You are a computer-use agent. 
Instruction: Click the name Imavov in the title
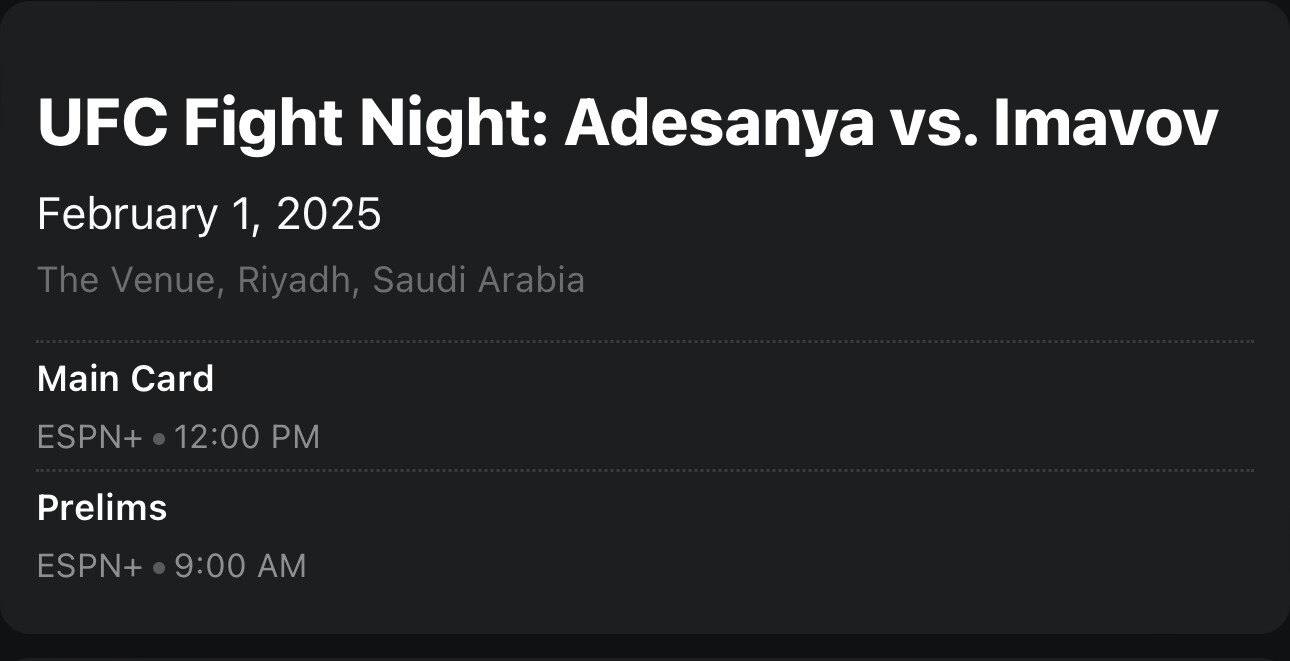click(1105, 124)
